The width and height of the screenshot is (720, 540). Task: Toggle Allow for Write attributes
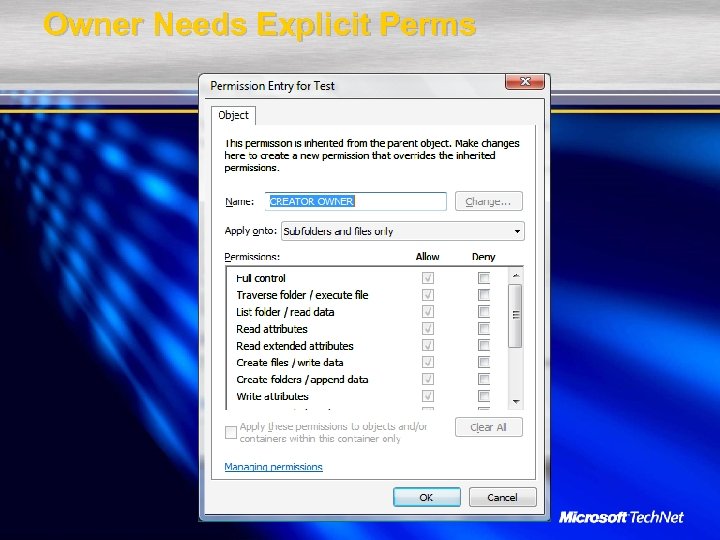point(428,396)
